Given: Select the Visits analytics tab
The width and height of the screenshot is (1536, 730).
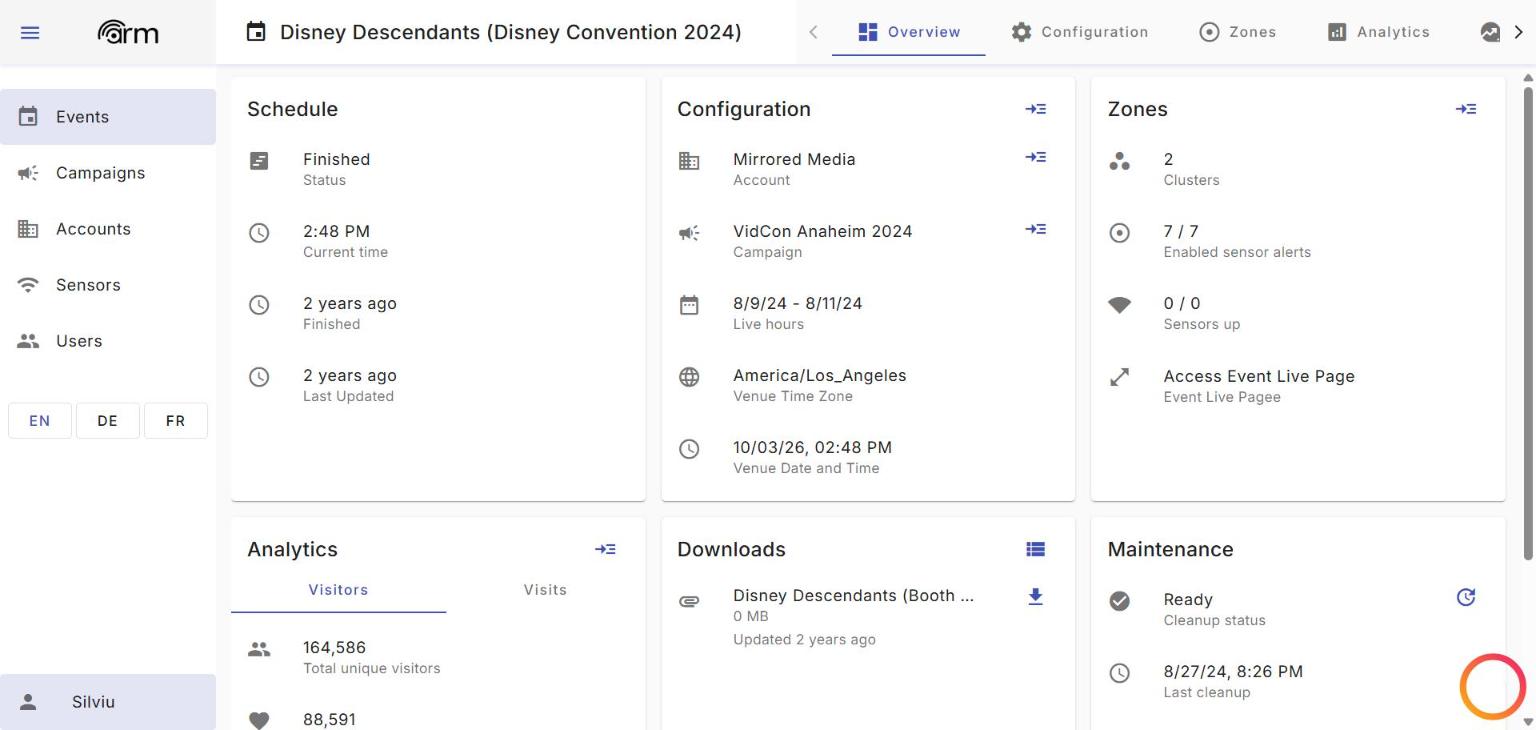Looking at the screenshot, I should [545, 590].
